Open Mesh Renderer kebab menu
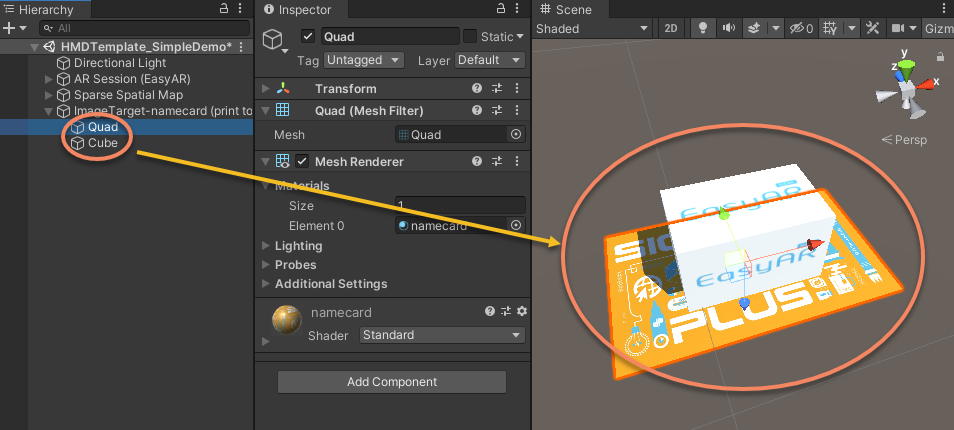This screenshot has width=954, height=430. pyautogui.click(x=517, y=162)
